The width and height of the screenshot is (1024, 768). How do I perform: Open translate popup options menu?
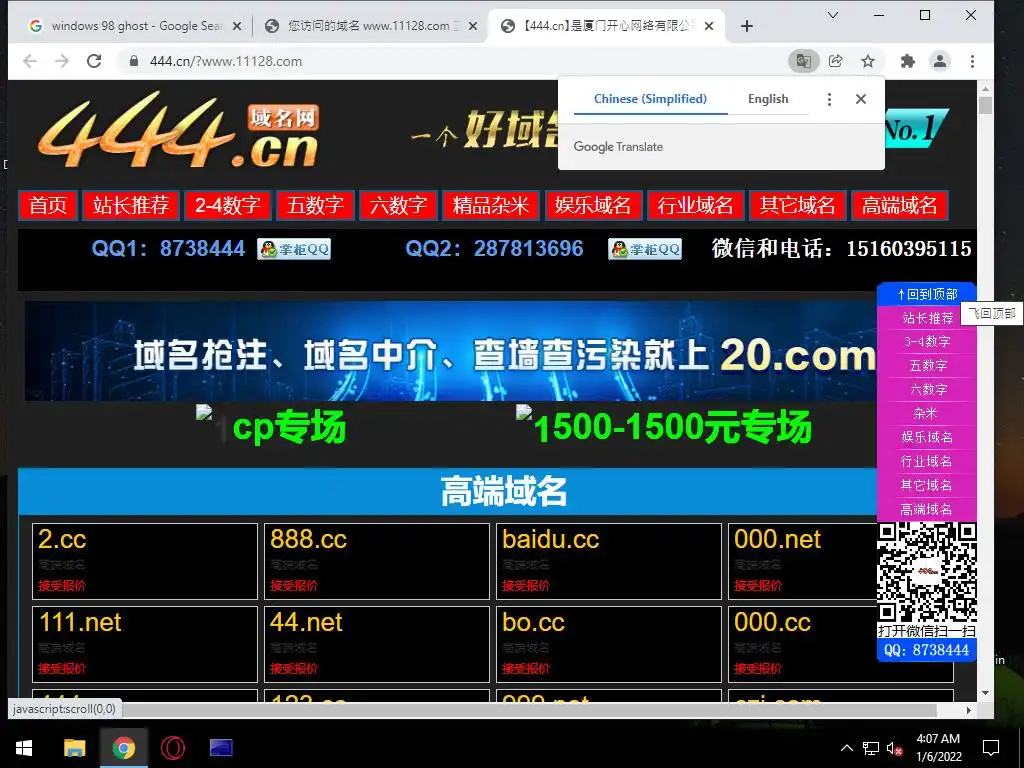coord(829,99)
